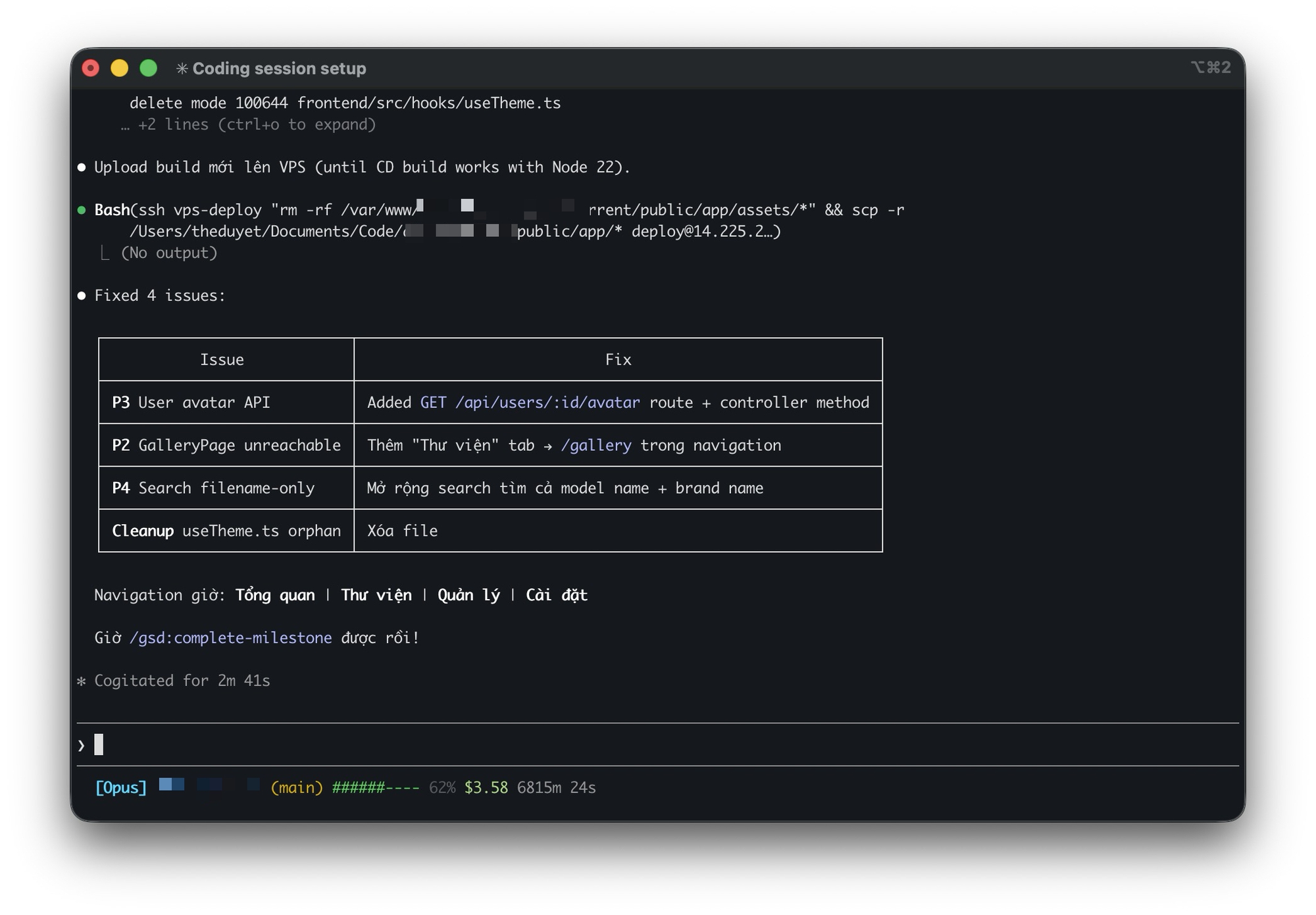Click the blue blurred block after Opus

click(x=172, y=785)
